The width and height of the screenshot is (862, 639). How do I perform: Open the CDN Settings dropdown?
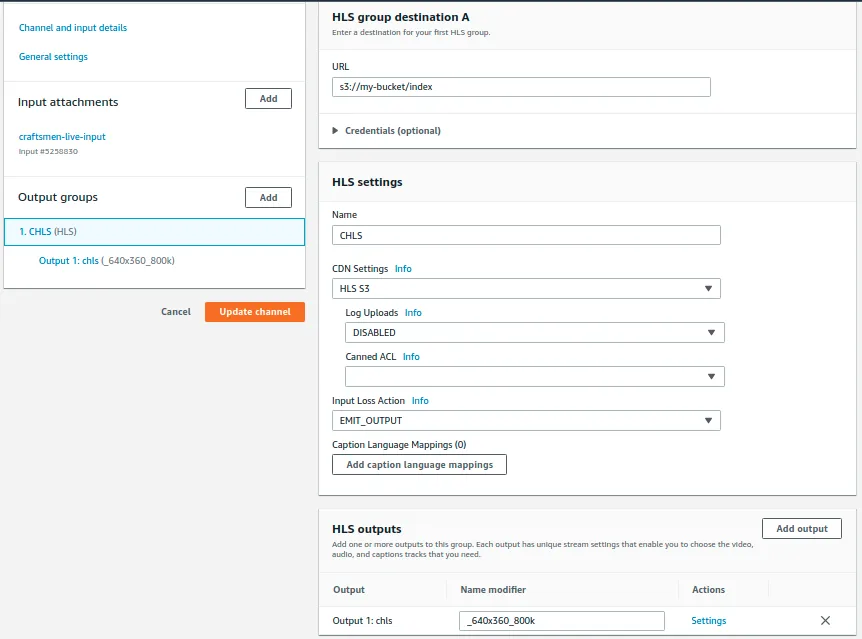click(x=526, y=289)
